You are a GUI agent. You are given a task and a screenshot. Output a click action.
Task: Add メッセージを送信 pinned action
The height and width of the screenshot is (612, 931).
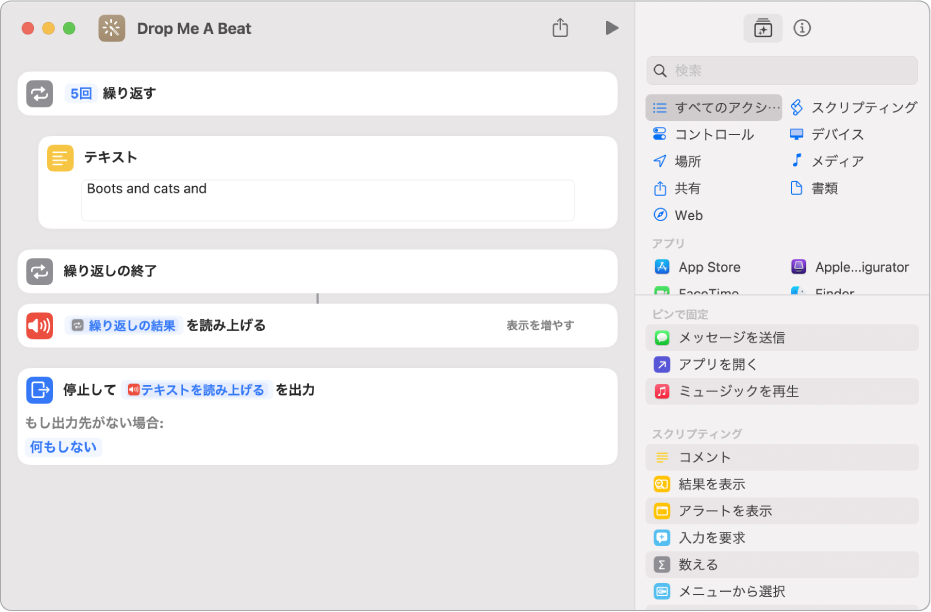782,338
